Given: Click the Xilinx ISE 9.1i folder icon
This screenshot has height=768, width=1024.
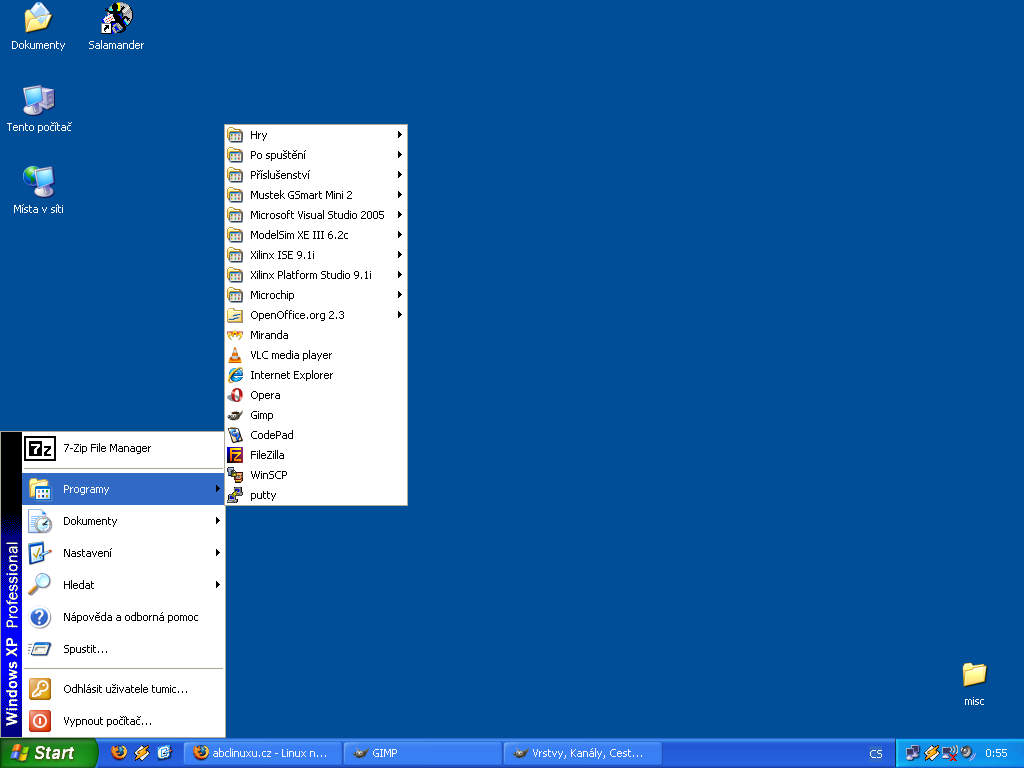Looking at the screenshot, I should click(235, 255).
